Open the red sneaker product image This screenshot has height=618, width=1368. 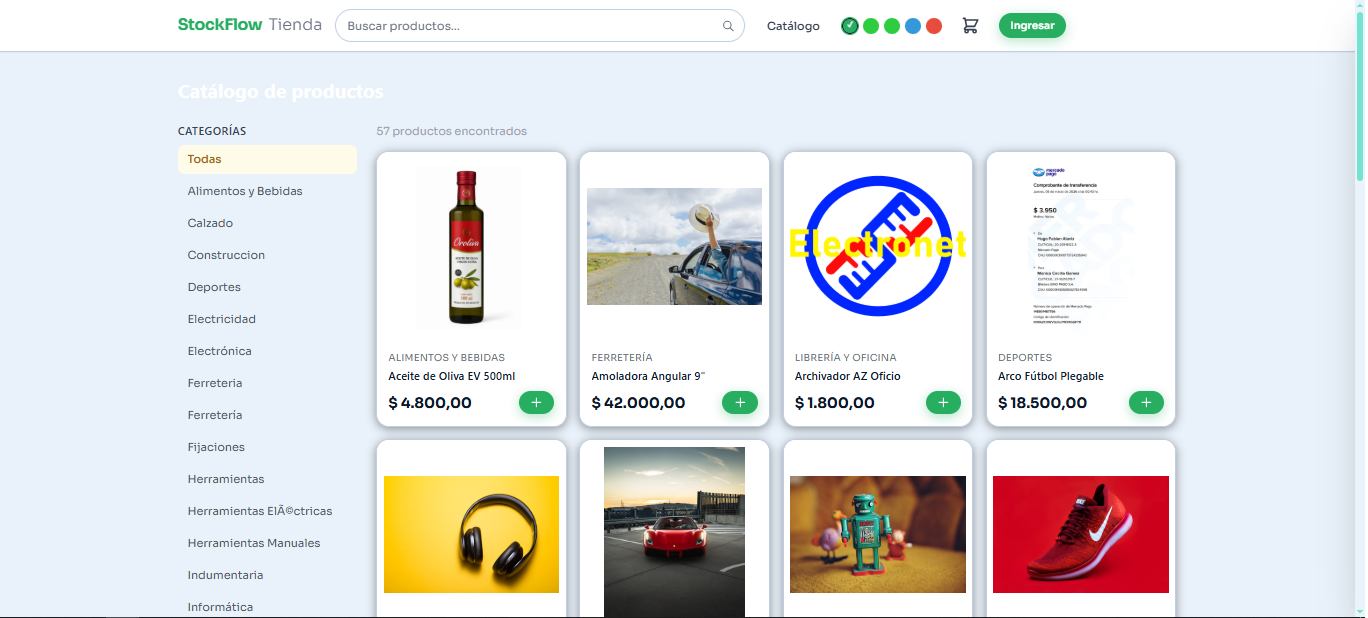point(1080,534)
